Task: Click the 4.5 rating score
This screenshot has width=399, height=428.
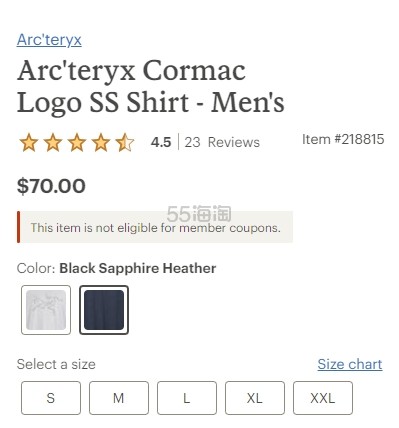Action: pyautogui.click(x=161, y=142)
